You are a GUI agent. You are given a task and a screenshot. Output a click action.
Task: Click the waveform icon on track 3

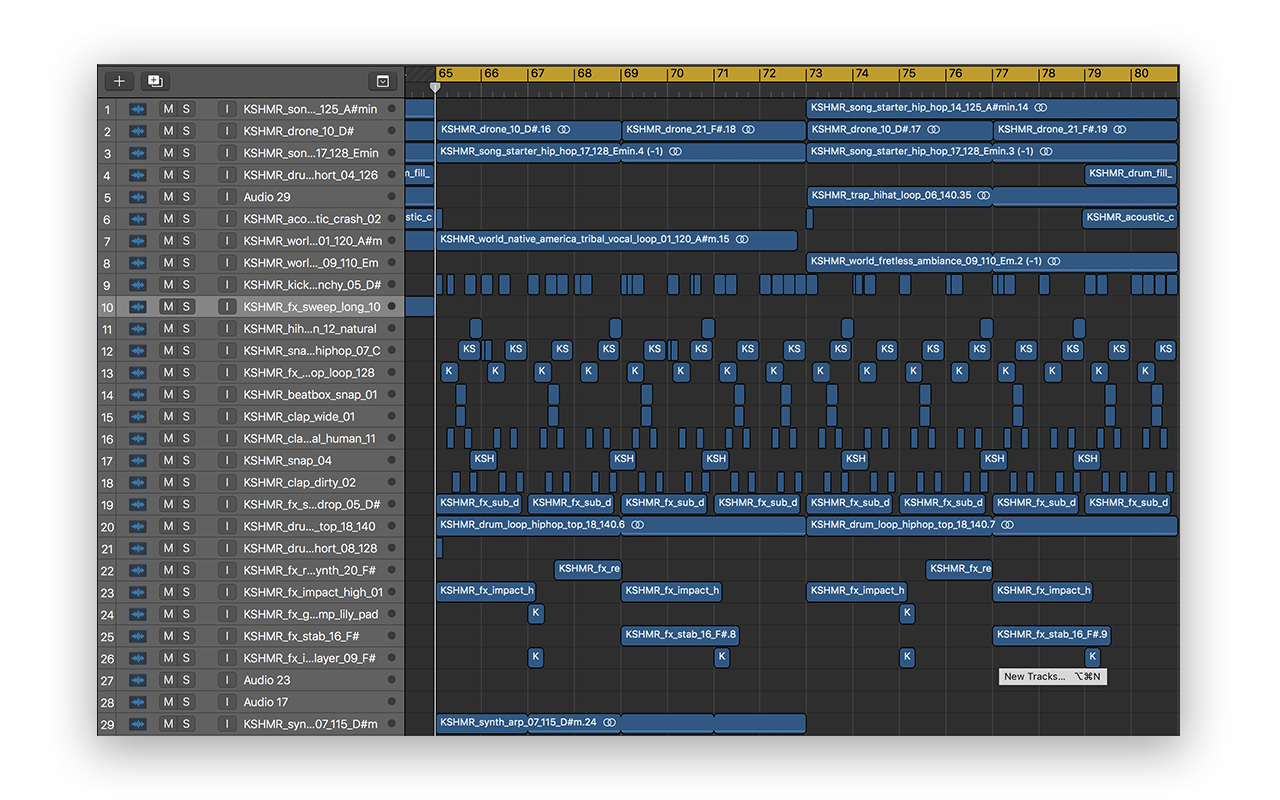click(137, 153)
